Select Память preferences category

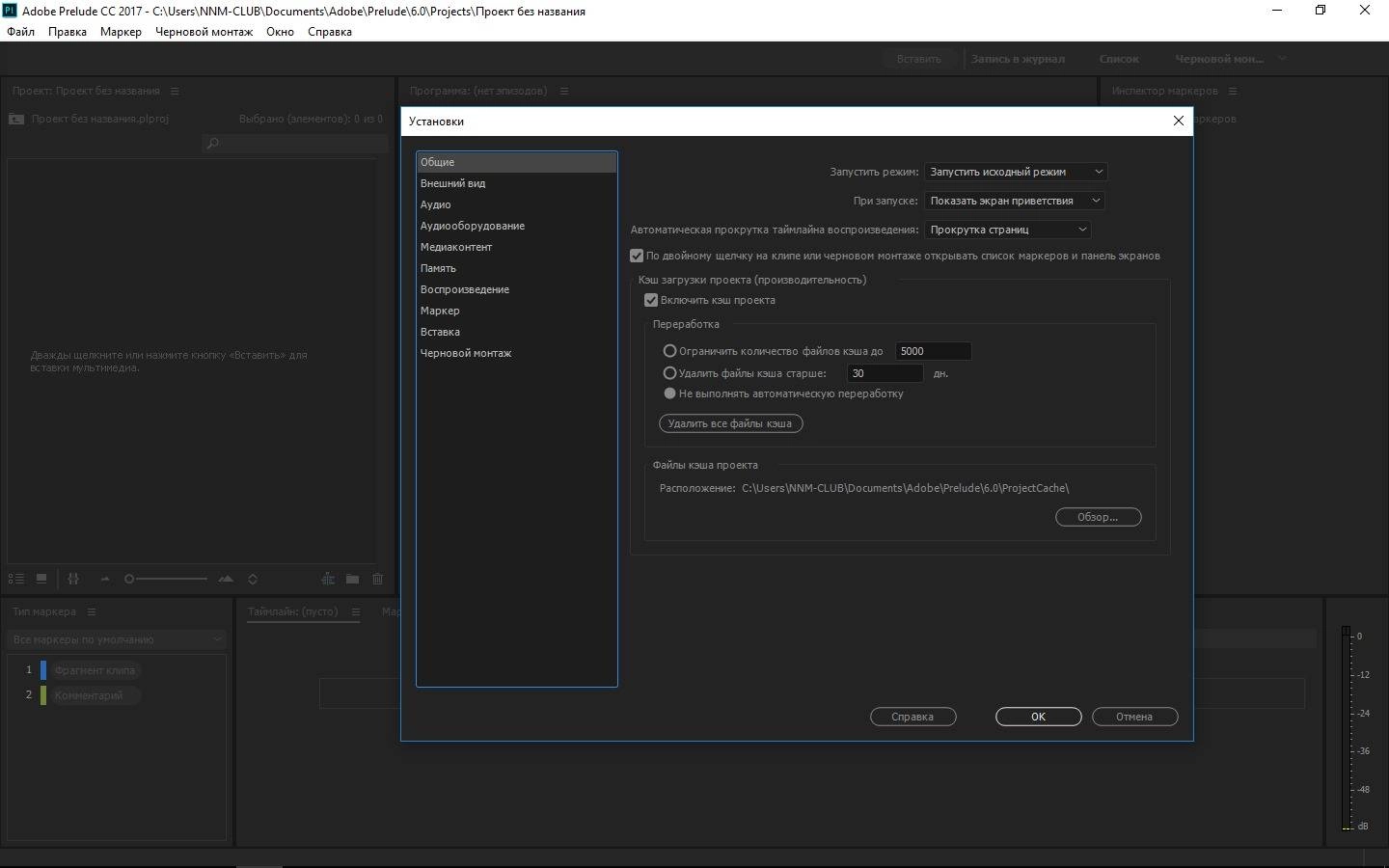[x=517, y=268]
